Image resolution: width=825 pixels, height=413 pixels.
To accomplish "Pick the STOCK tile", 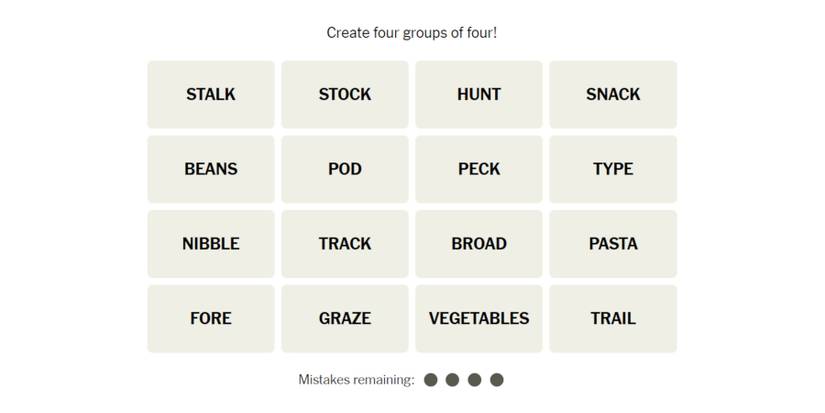I will [345, 94].
